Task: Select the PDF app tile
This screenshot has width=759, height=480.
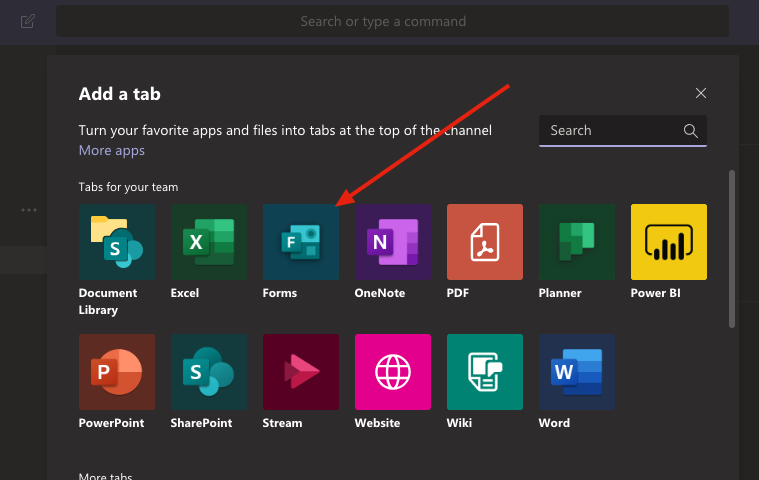Action: (485, 241)
